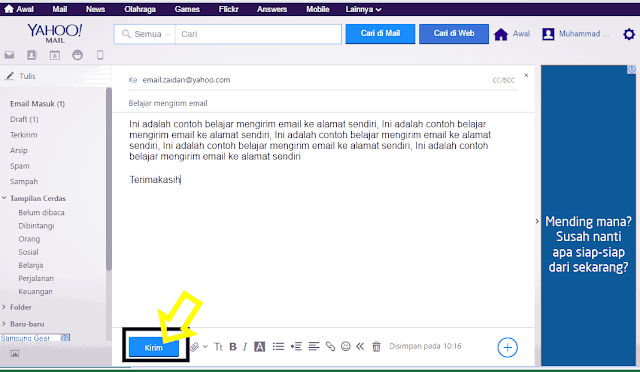Image resolution: width=640 pixels, height=372 pixels.
Task: Open the Terkirim folder
Action: [x=24, y=135]
